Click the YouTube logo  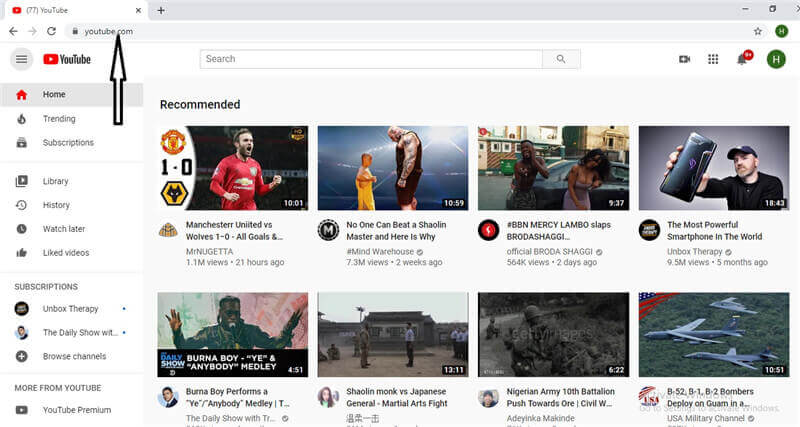67,59
